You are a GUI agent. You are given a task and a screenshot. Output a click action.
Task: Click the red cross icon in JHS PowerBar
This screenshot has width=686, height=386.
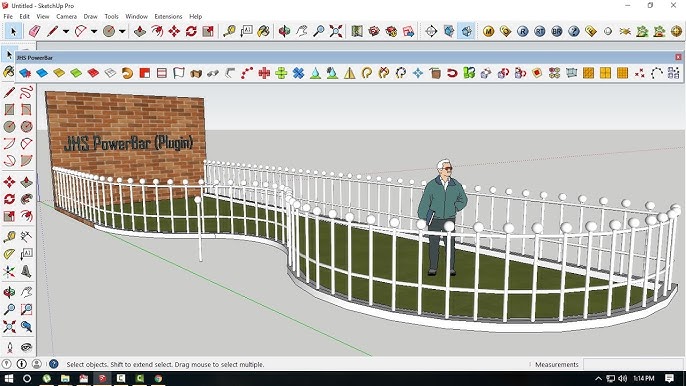point(264,73)
